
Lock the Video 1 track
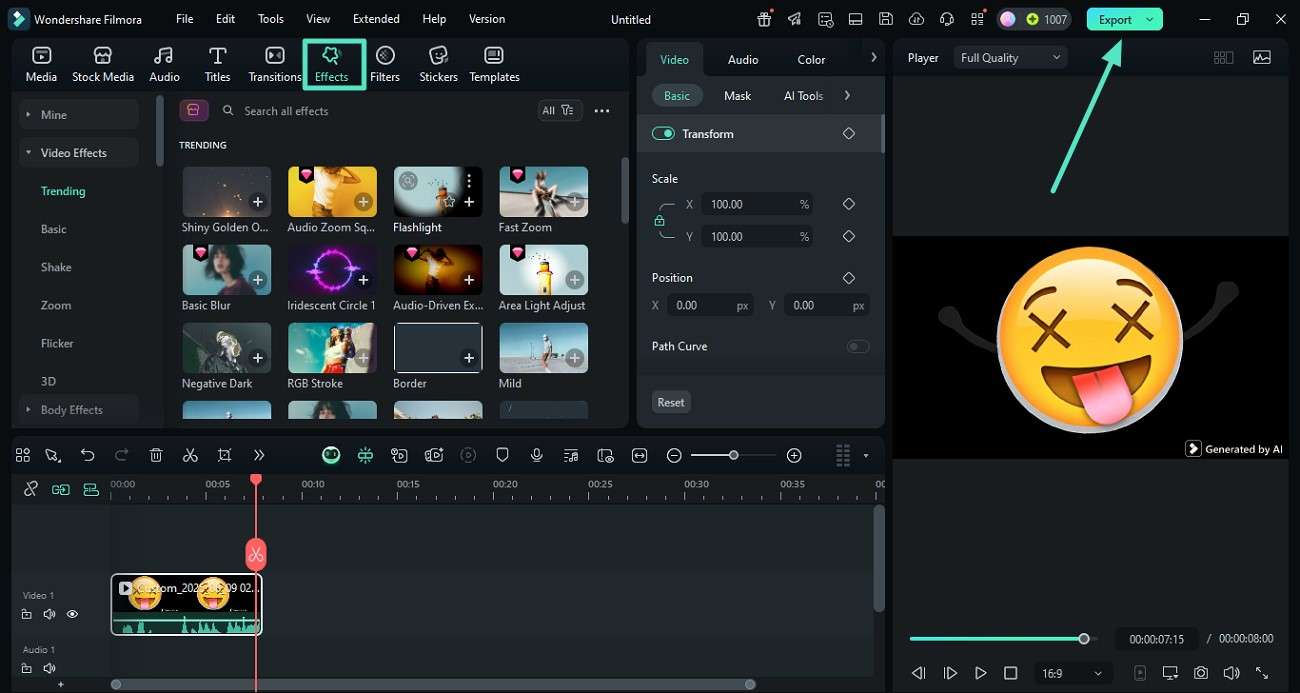[x=27, y=614]
